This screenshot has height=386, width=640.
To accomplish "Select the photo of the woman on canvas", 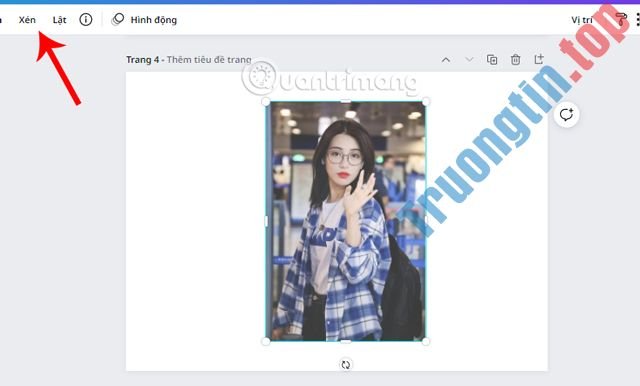I will 345,221.
